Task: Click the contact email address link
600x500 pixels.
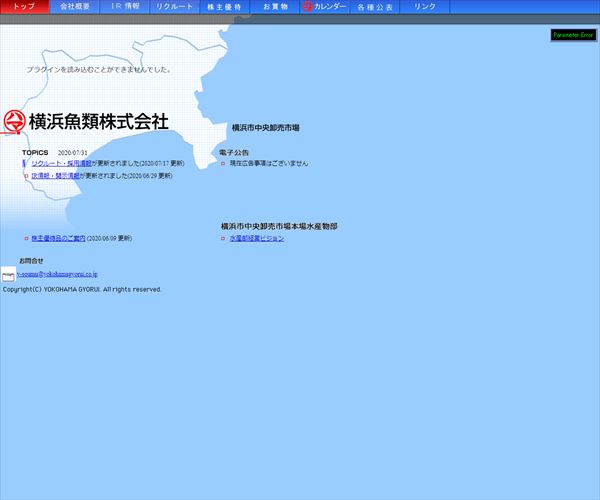Action: [57, 274]
